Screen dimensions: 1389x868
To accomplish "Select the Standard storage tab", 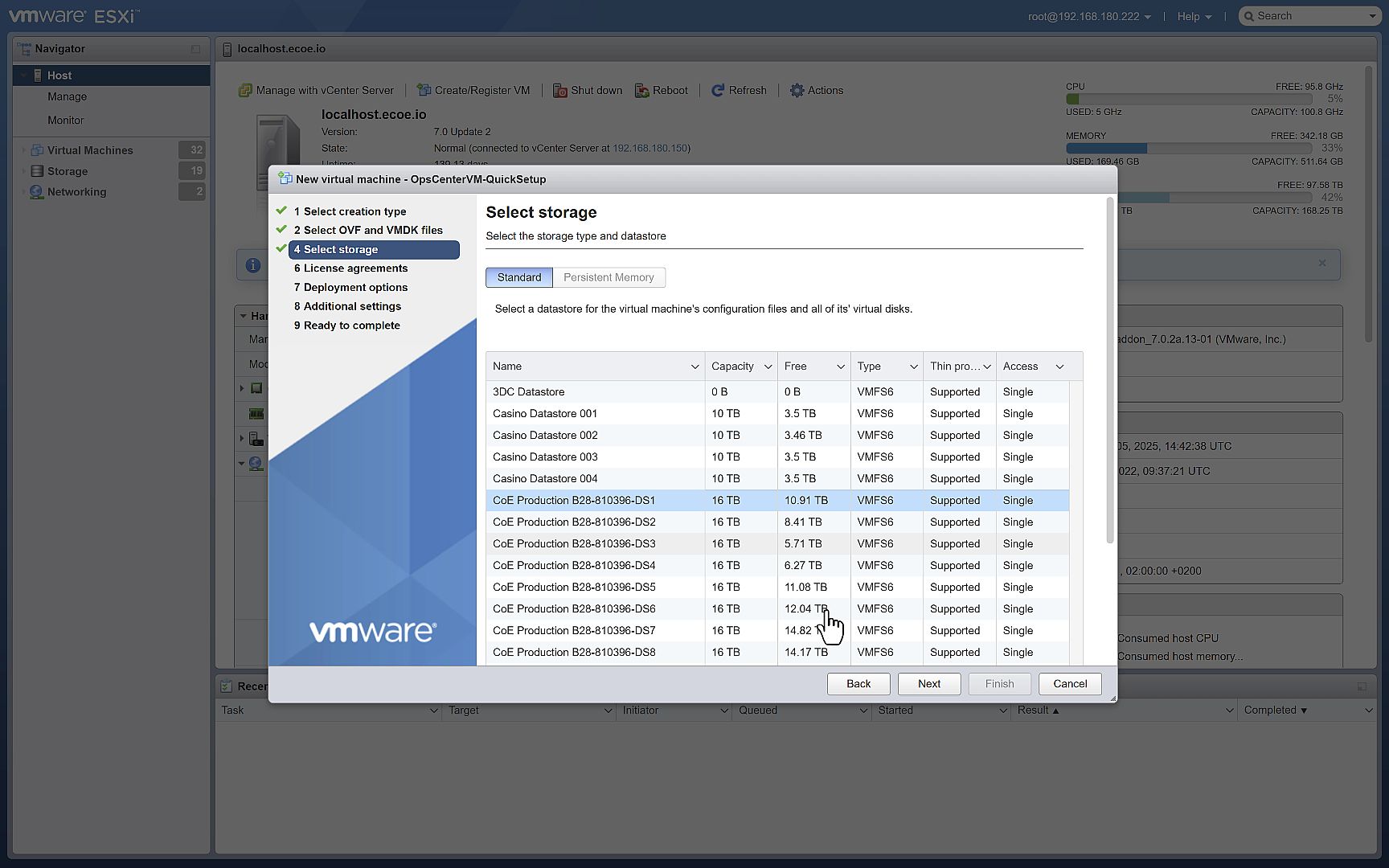I will pyautogui.click(x=519, y=277).
